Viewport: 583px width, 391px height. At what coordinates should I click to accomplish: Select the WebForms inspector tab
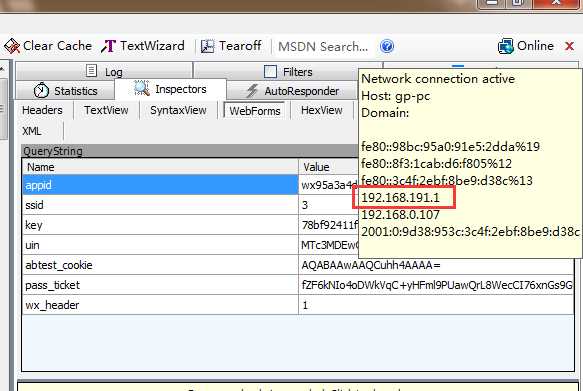[255, 110]
